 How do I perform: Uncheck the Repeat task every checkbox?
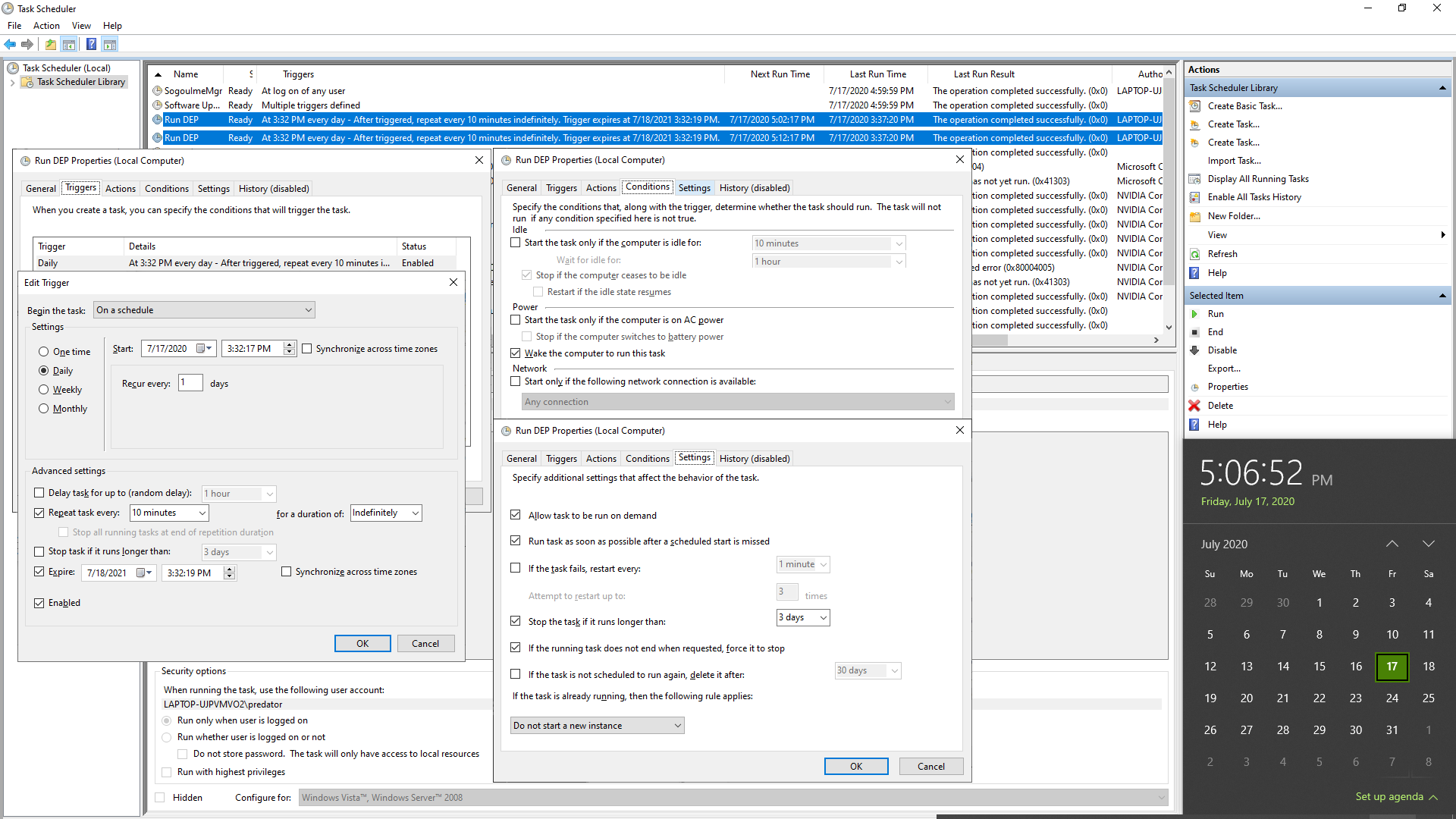point(39,513)
